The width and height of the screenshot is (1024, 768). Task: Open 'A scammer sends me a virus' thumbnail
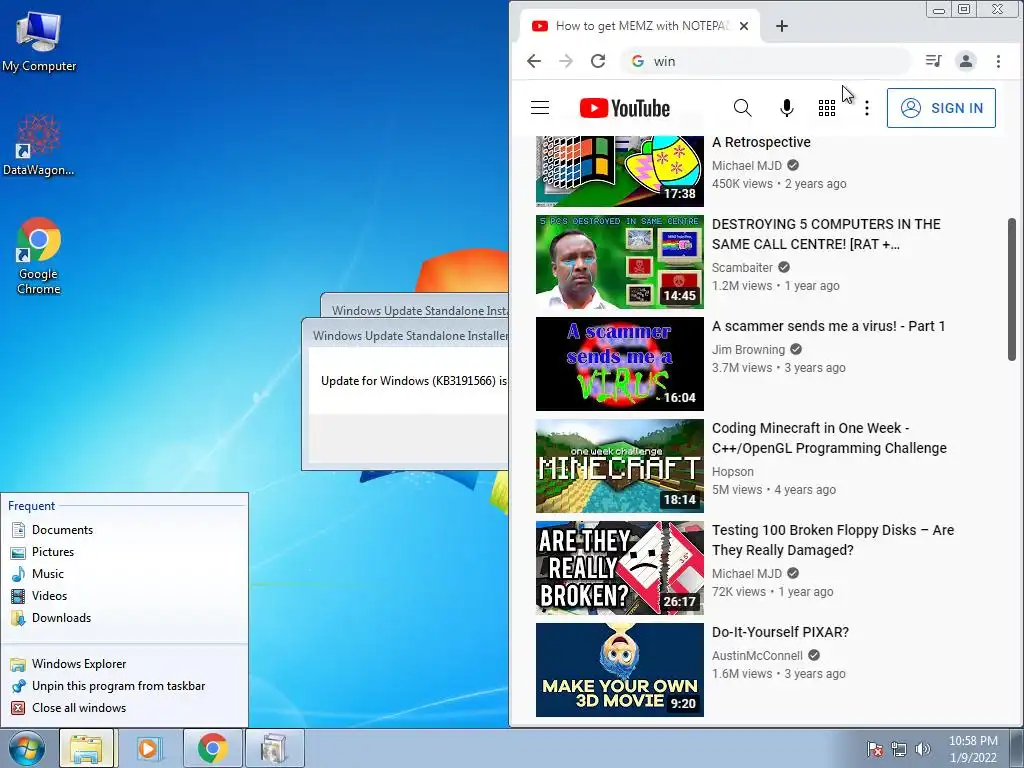click(620, 364)
